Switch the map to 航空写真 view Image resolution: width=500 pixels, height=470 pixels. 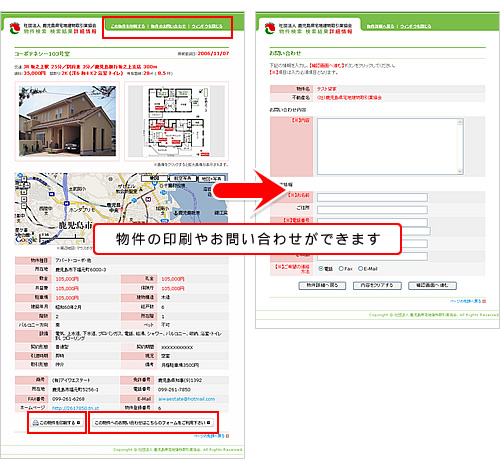pos(183,179)
